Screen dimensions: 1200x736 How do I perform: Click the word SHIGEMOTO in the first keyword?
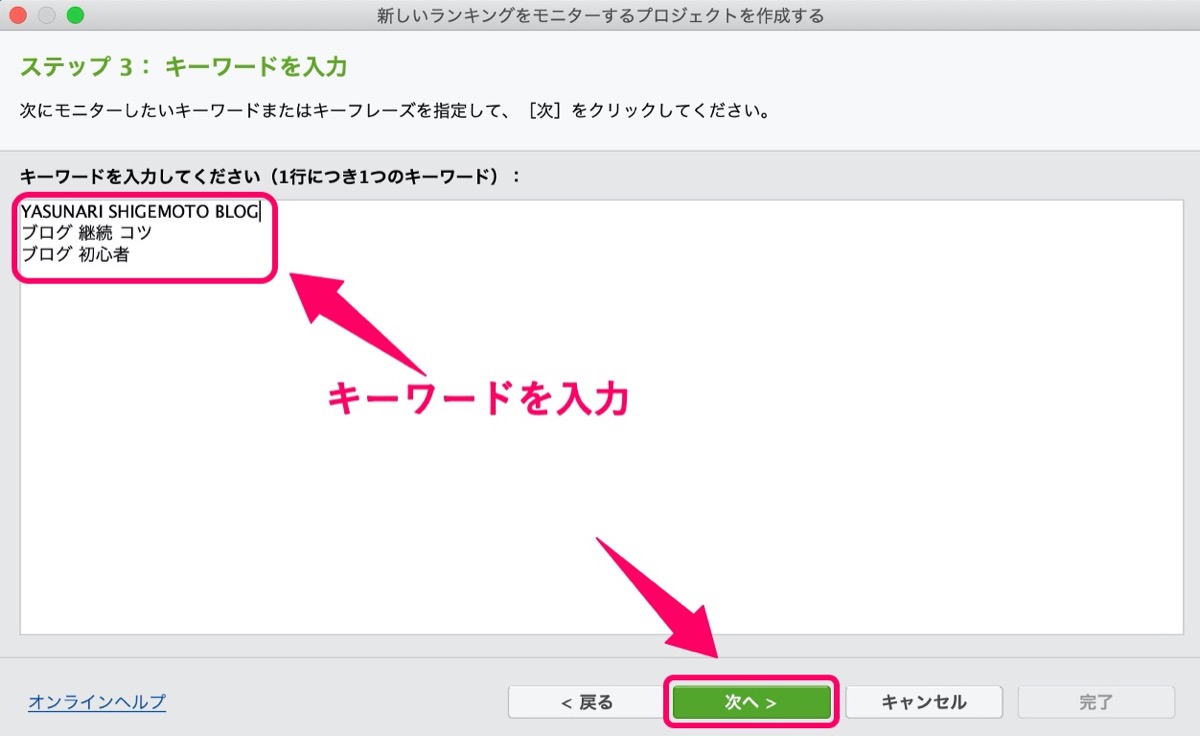[157, 211]
